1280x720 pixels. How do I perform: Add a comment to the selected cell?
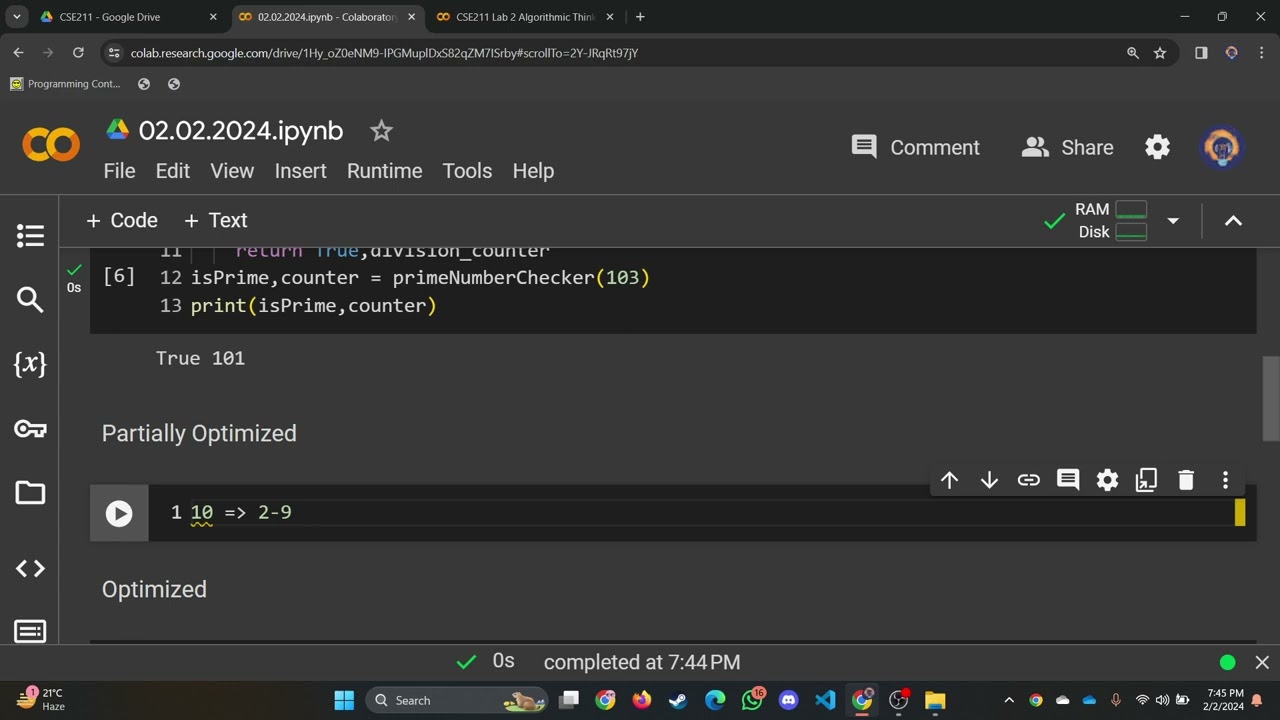1068,480
